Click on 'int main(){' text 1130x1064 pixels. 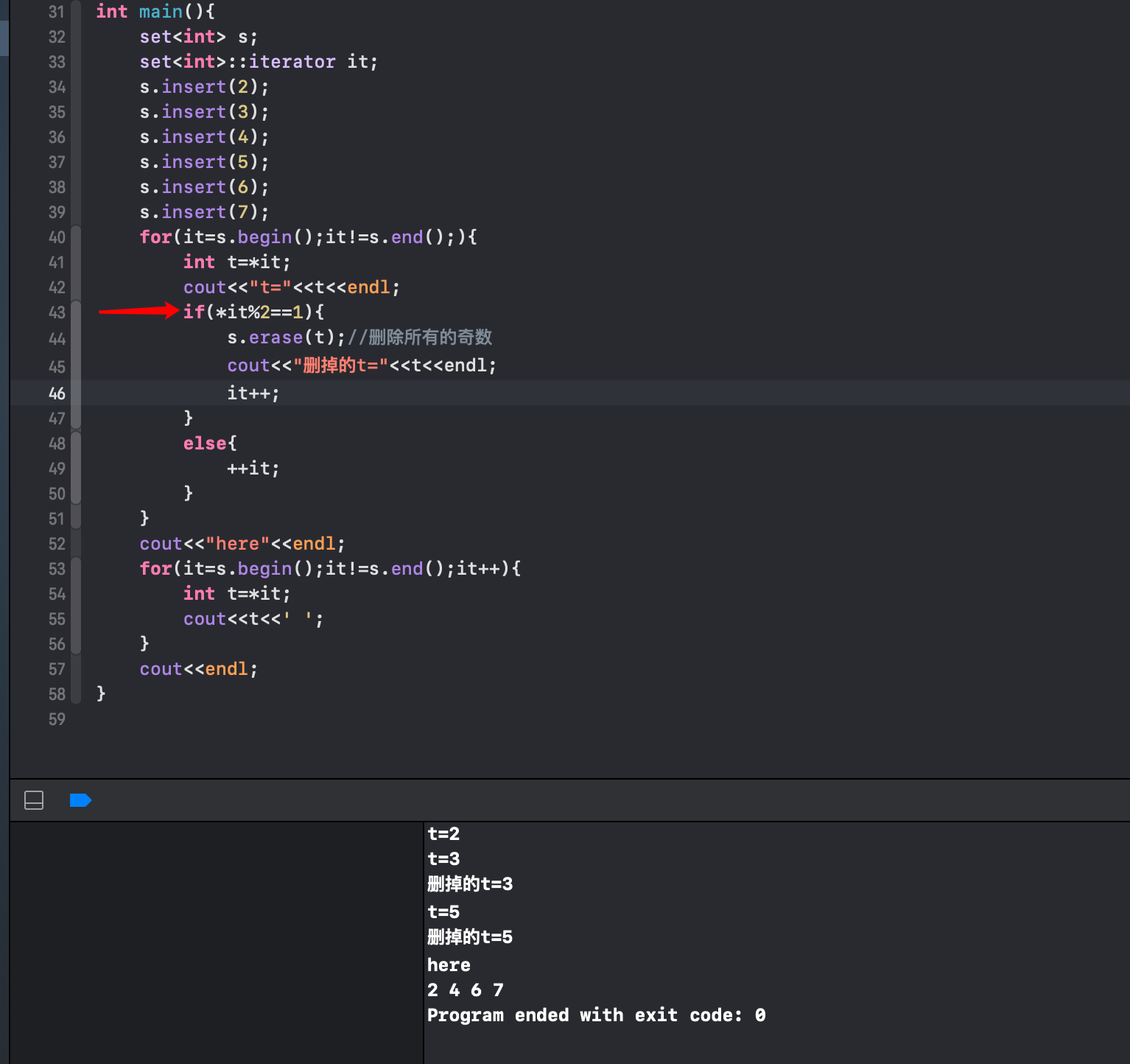[155, 12]
